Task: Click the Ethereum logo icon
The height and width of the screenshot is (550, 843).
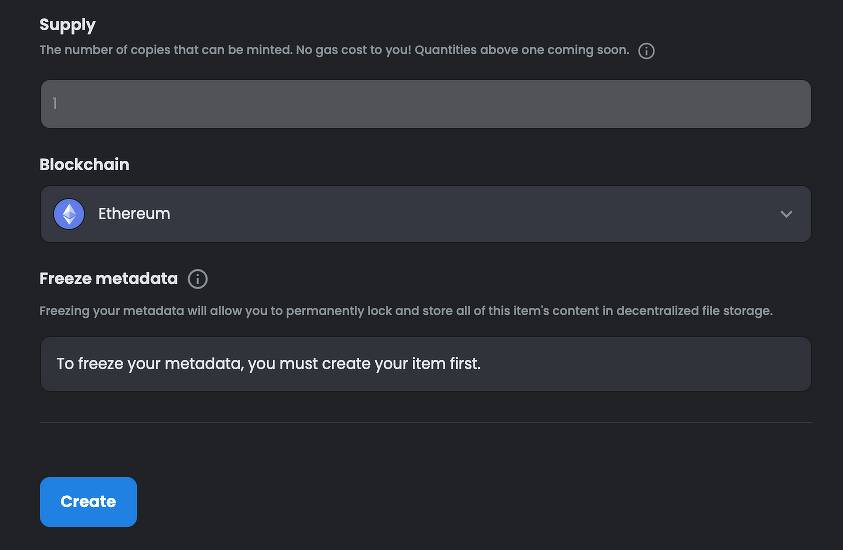Action: pyautogui.click(x=69, y=214)
